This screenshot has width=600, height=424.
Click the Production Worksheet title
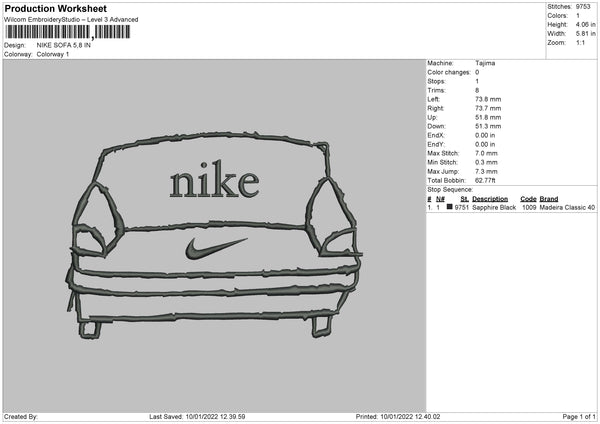pyautogui.click(x=55, y=8)
